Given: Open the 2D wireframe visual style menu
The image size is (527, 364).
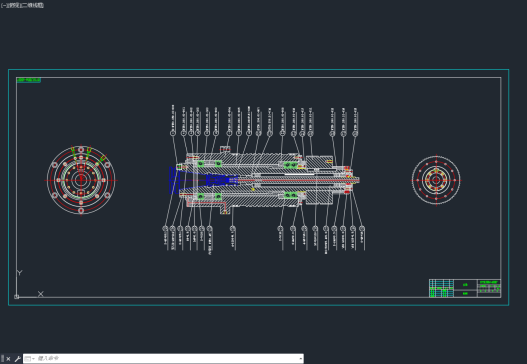Looking at the screenshot, I should (32, 5).
